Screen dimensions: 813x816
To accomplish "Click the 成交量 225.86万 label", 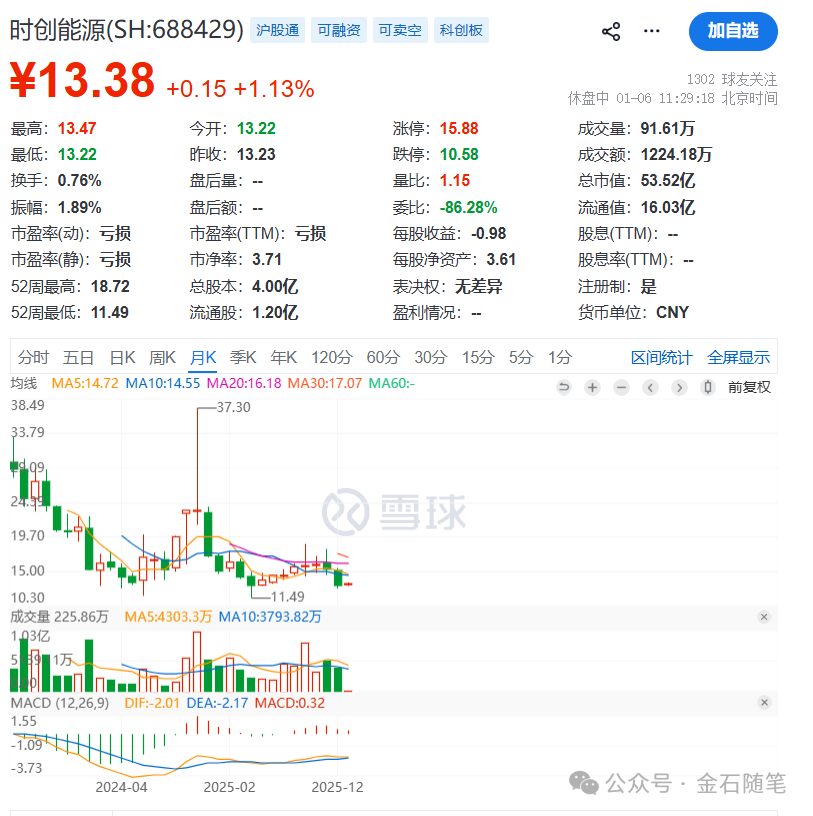I will pyautogui.click(x=59, y=617).
